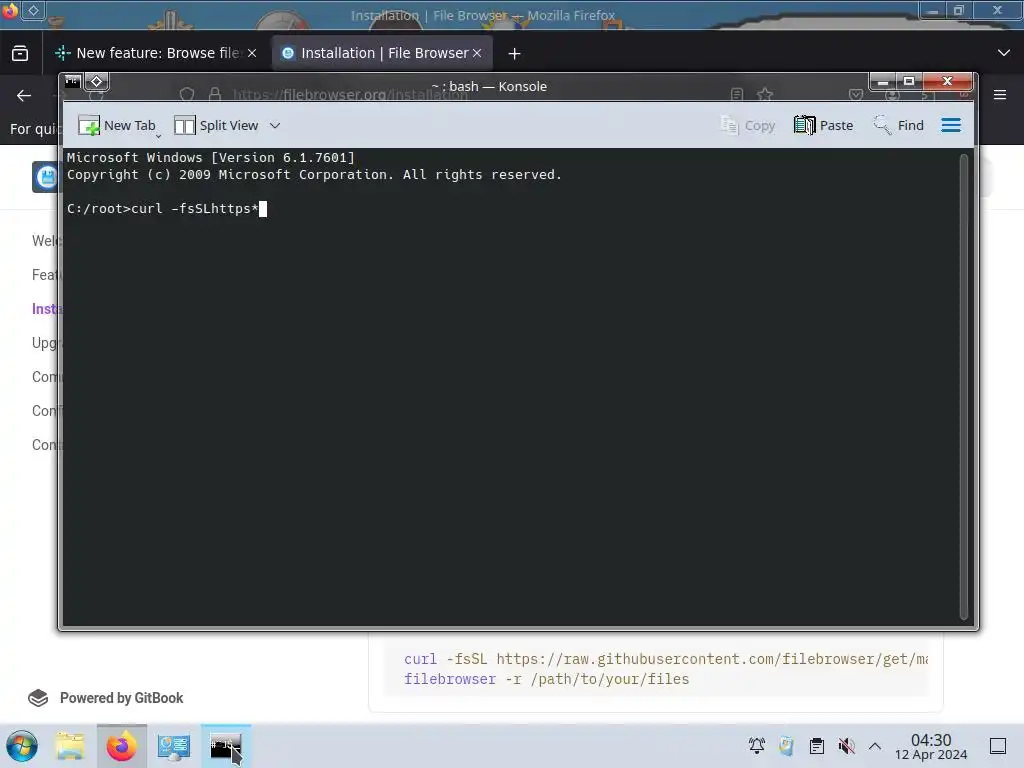Screen dimensions: 1024x768
Task: Click the notifications bell tray icon
Action: (757, 746)
